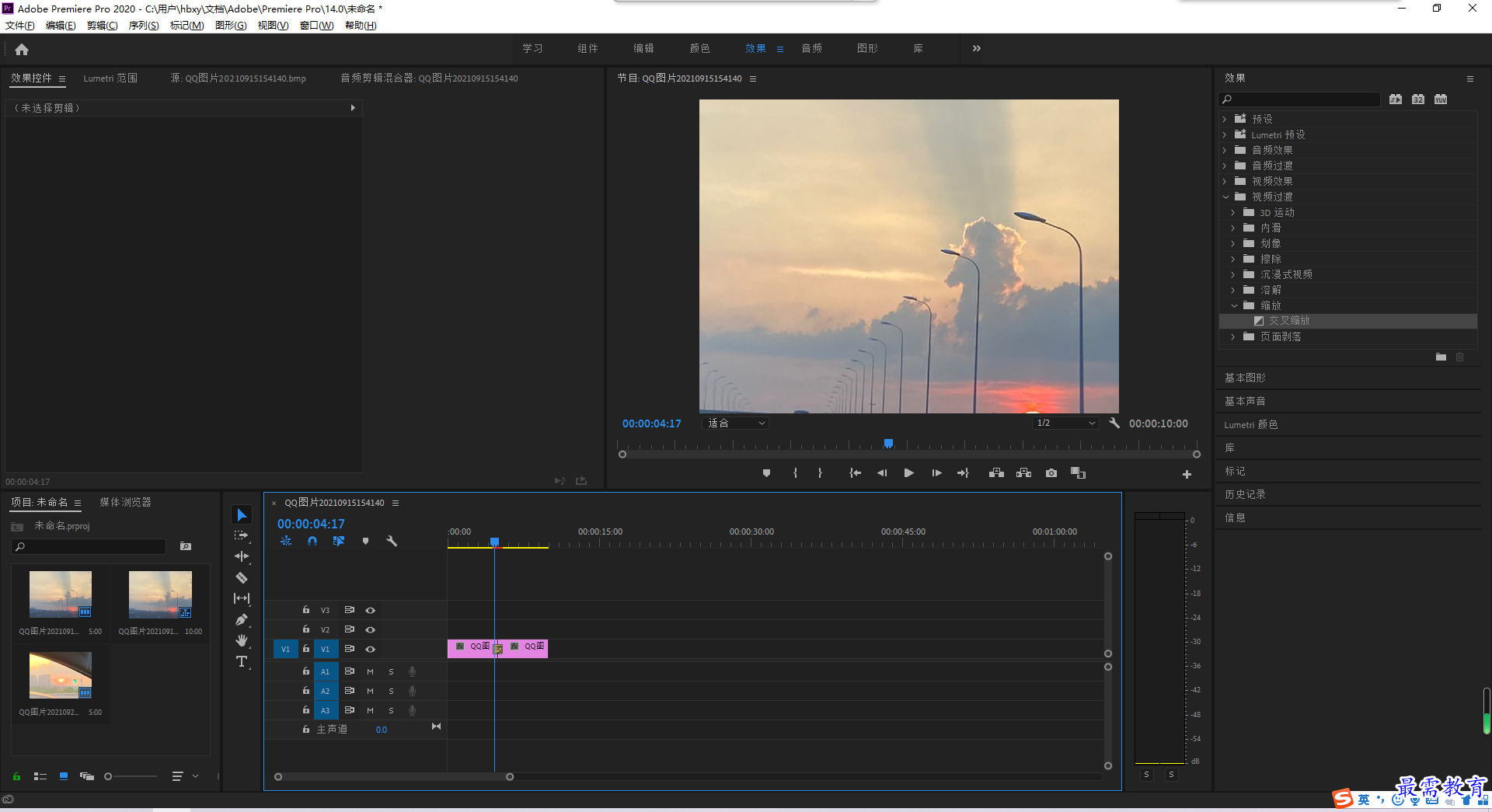Add marker in the timeline
This screenshot has height=812, width=1492.
[365, 541]
